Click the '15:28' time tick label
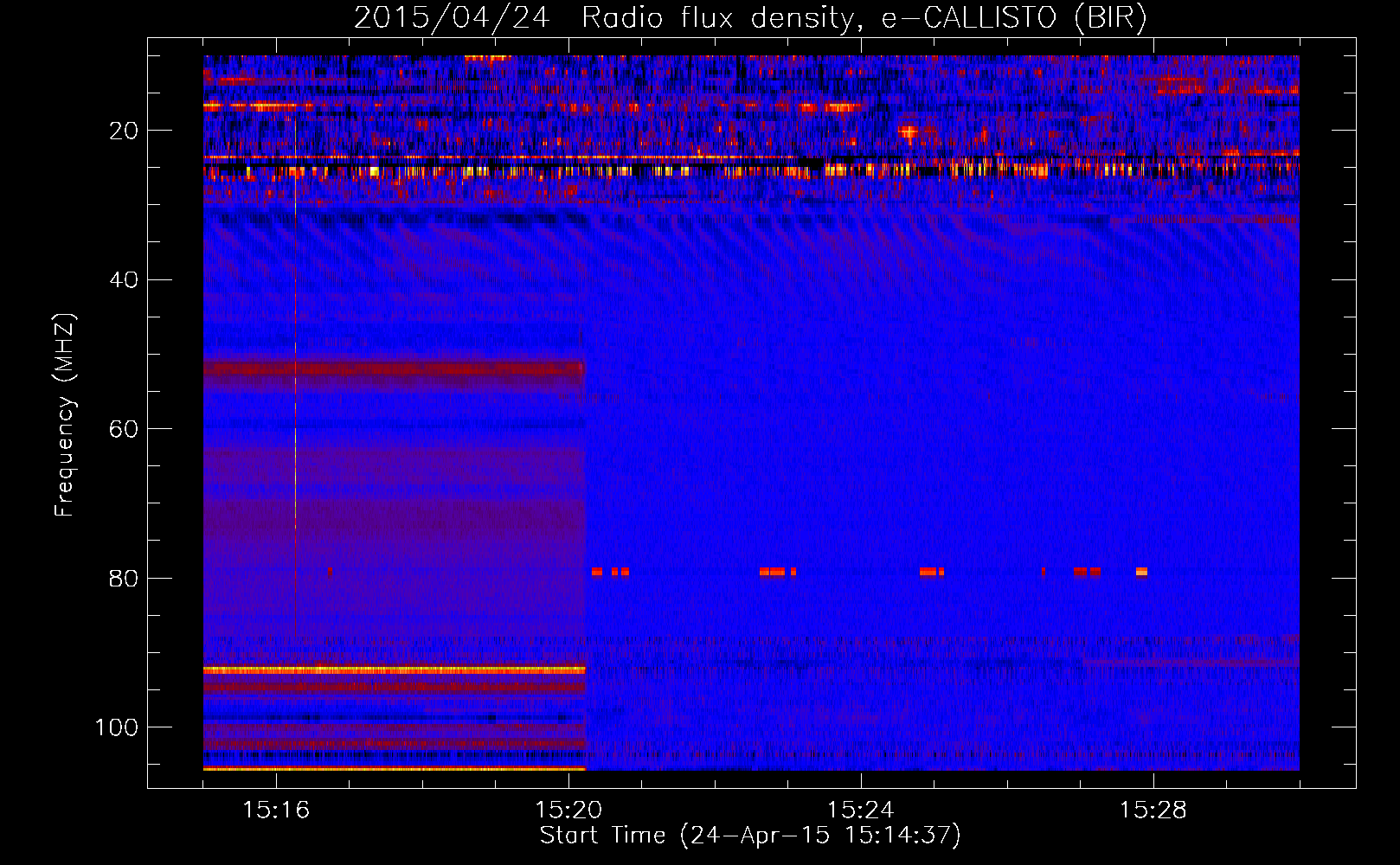Image resolution: width=1400 pixels, height=865 pixels. (x=1153, y=811)
